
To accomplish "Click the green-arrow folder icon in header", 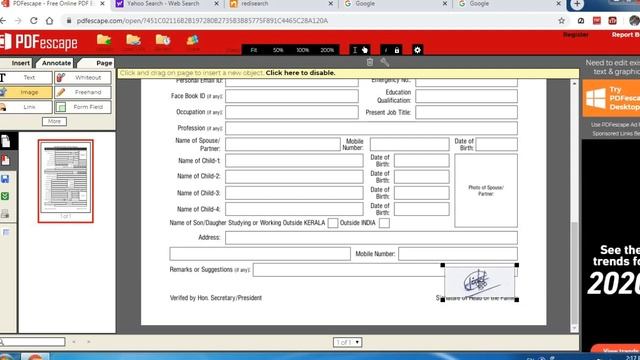I will click(x=104, y=40).
